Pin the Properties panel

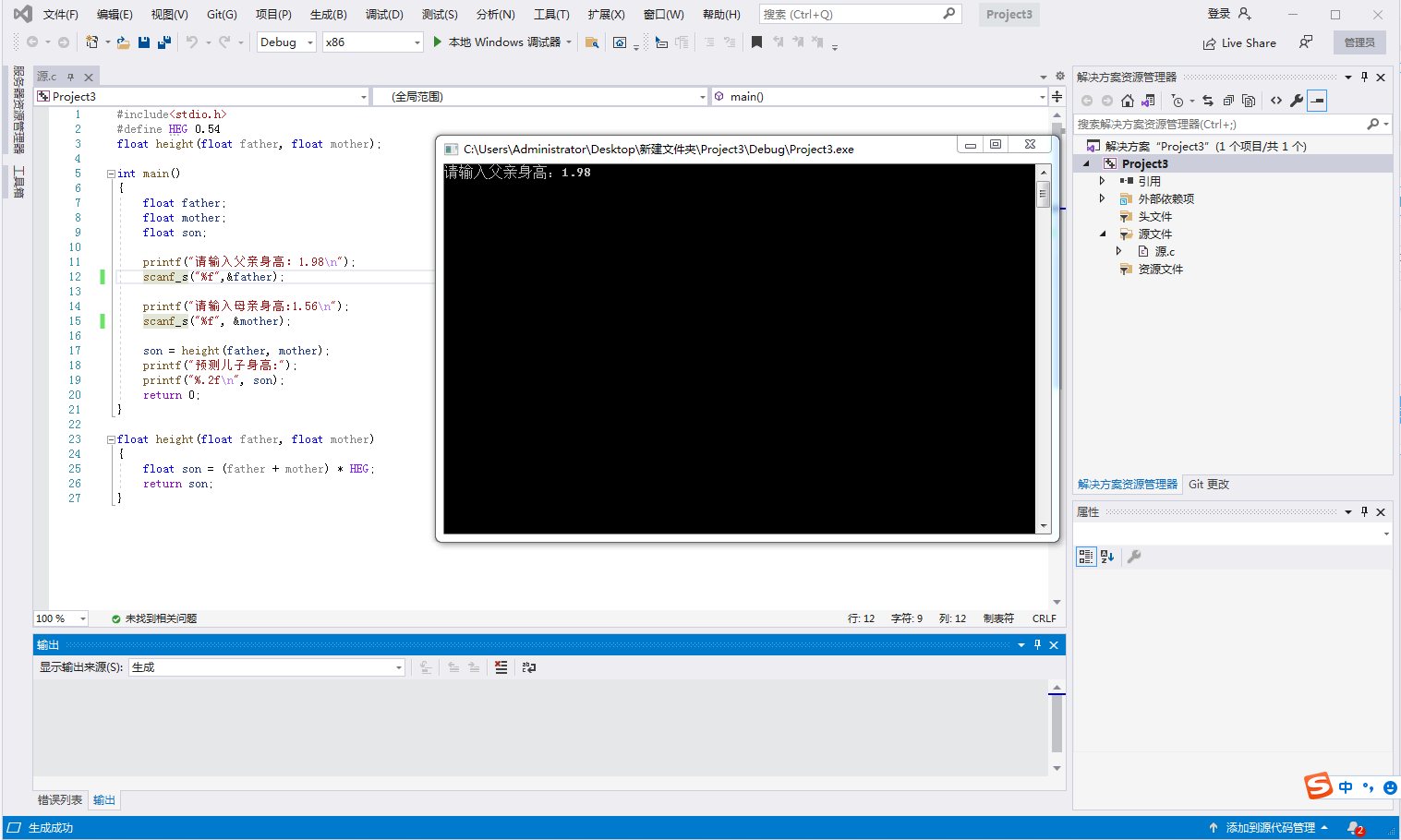[x=1364, y=512]
